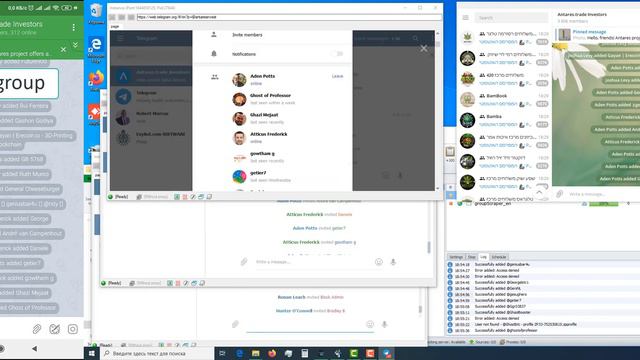The height and width of the screenshot is (360, 640).
Task: Open Task View from taskbar
Action: click(222, 353)
